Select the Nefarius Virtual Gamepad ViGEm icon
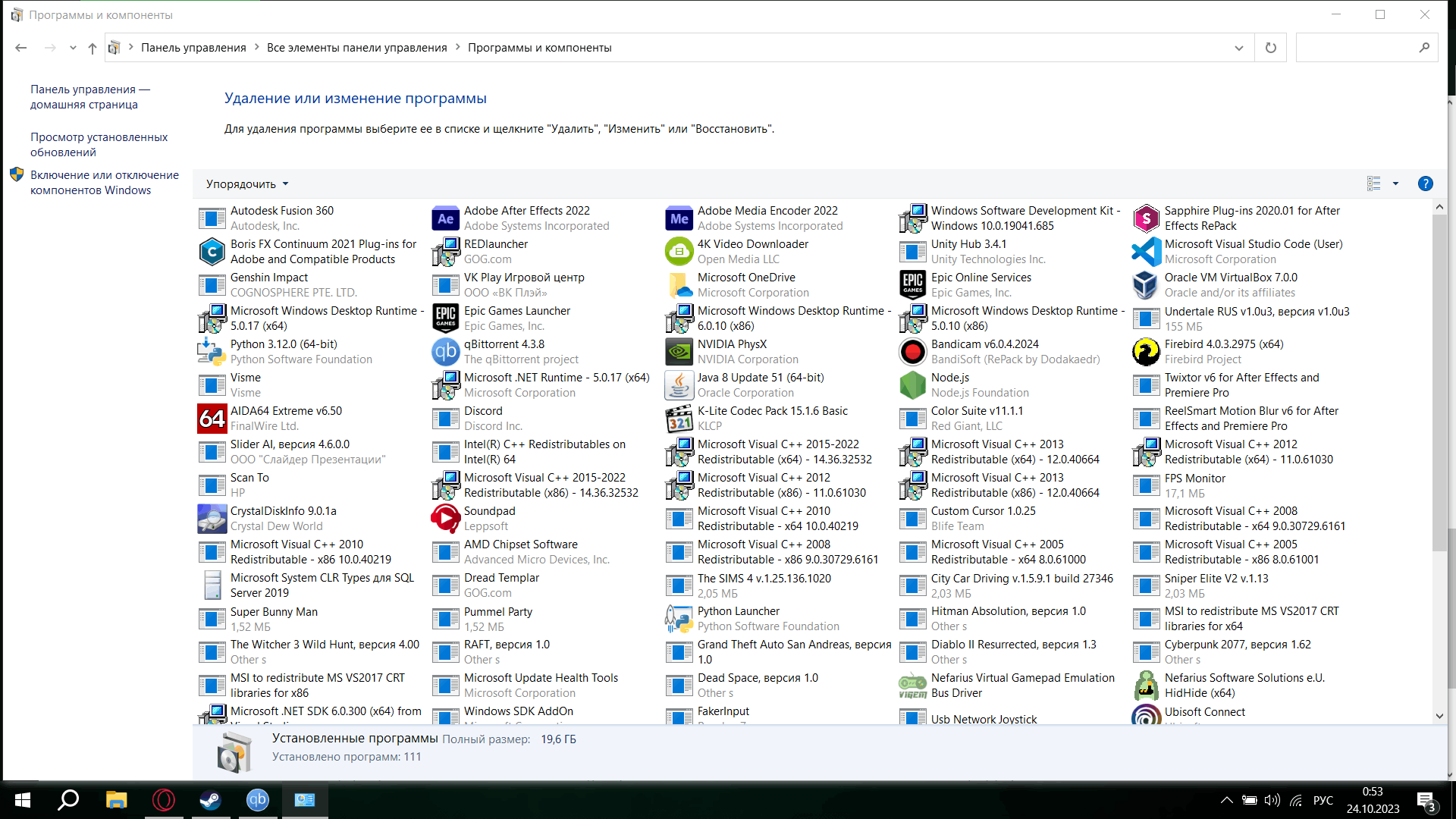 913,686
